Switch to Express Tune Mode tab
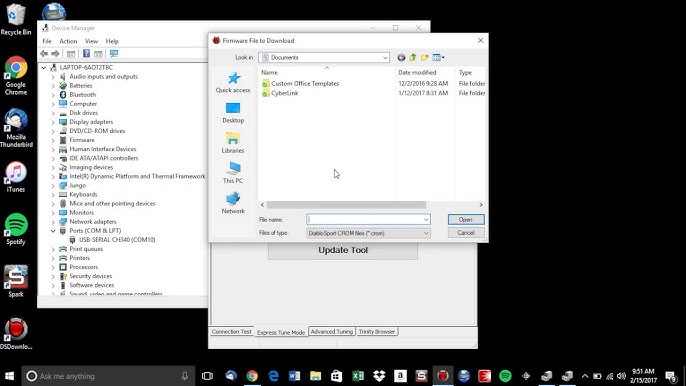686x386 pixels. pyautogui.click(x=281, y=333)
